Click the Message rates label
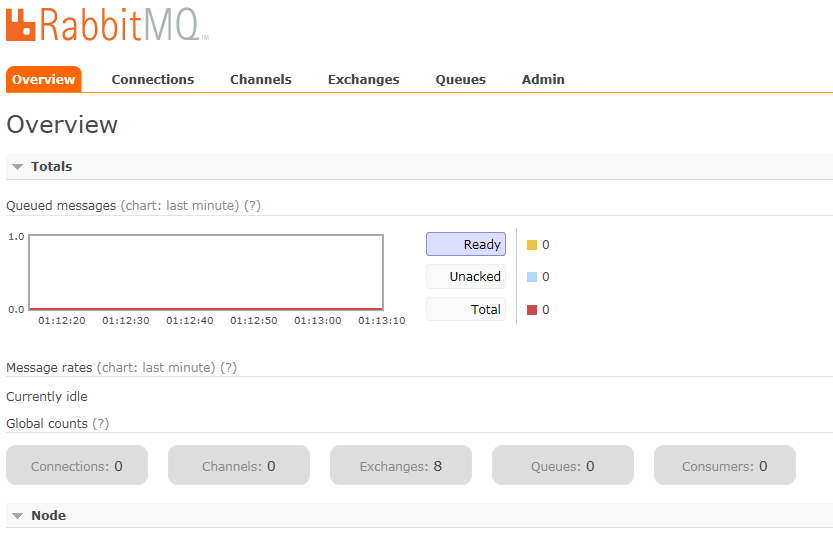833x548 pixels. coord(49,367)
